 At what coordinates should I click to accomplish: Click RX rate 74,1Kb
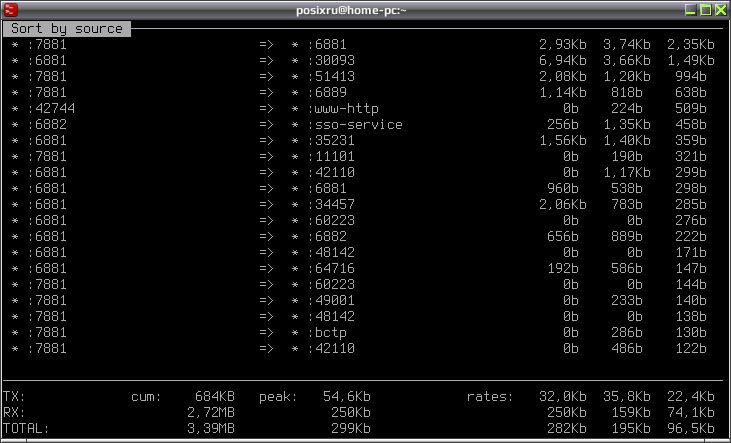pyautogui.click(x=690, y=413)
